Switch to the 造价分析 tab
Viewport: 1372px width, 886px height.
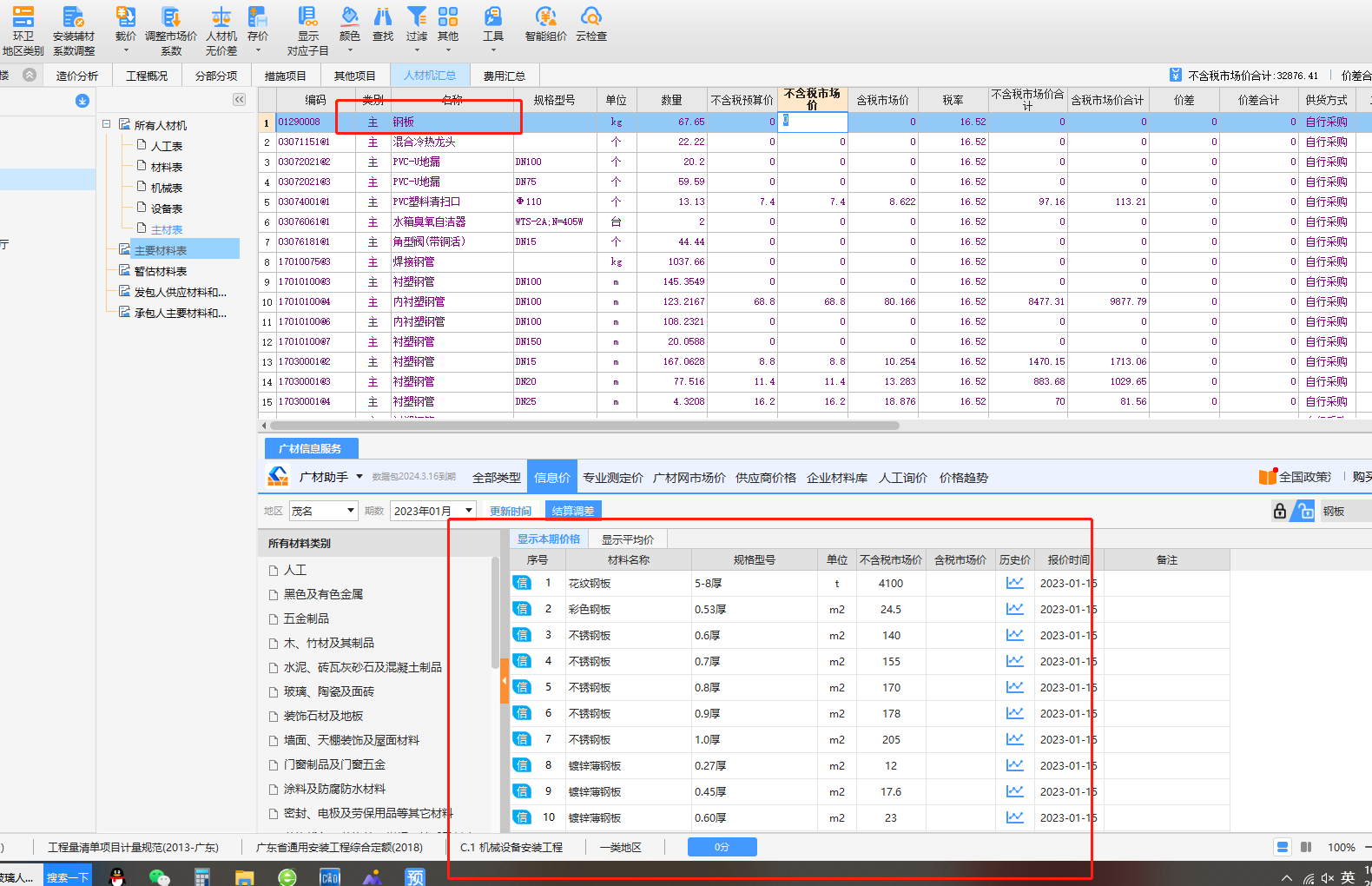tap(77, 76)
